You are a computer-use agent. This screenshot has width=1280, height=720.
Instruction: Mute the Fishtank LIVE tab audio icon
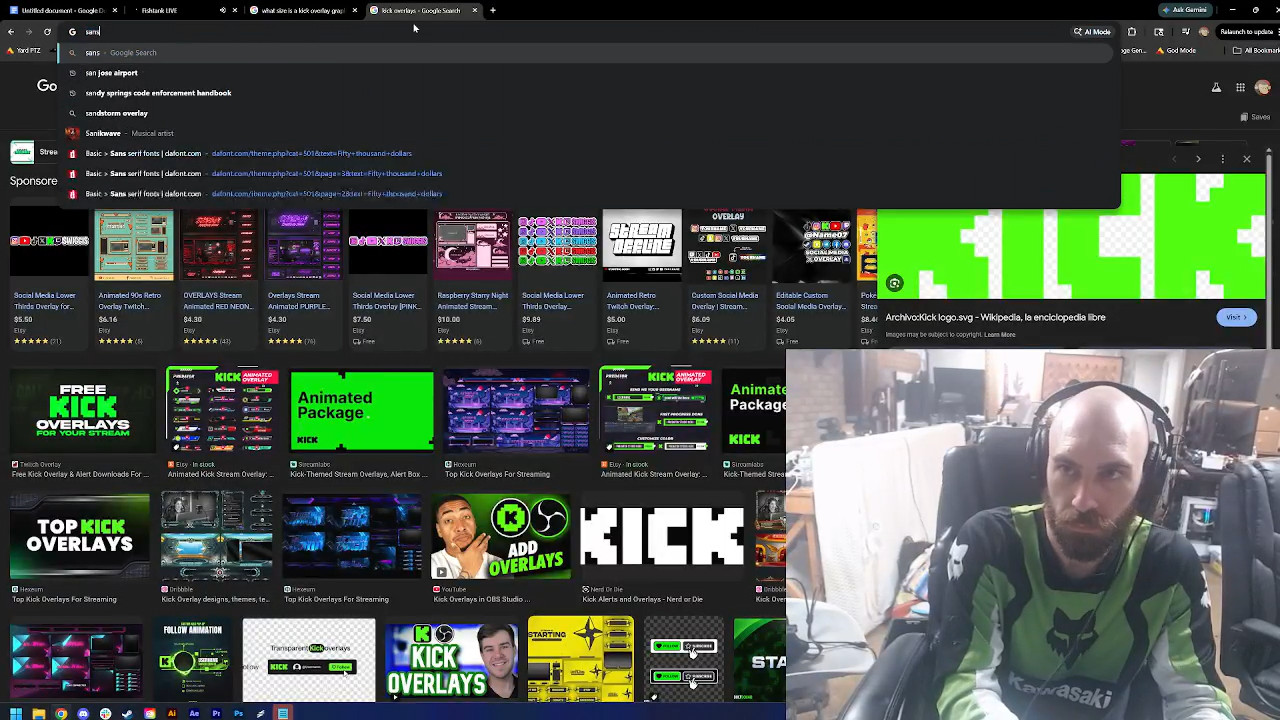pos(223,10)
